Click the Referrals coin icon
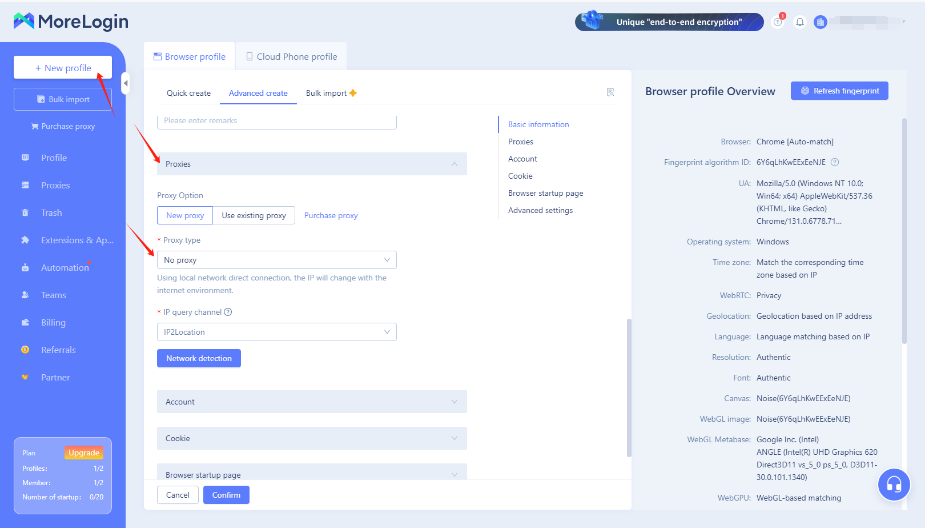The width and height of the screenshot is (925, 528). (x=25, y=350)
